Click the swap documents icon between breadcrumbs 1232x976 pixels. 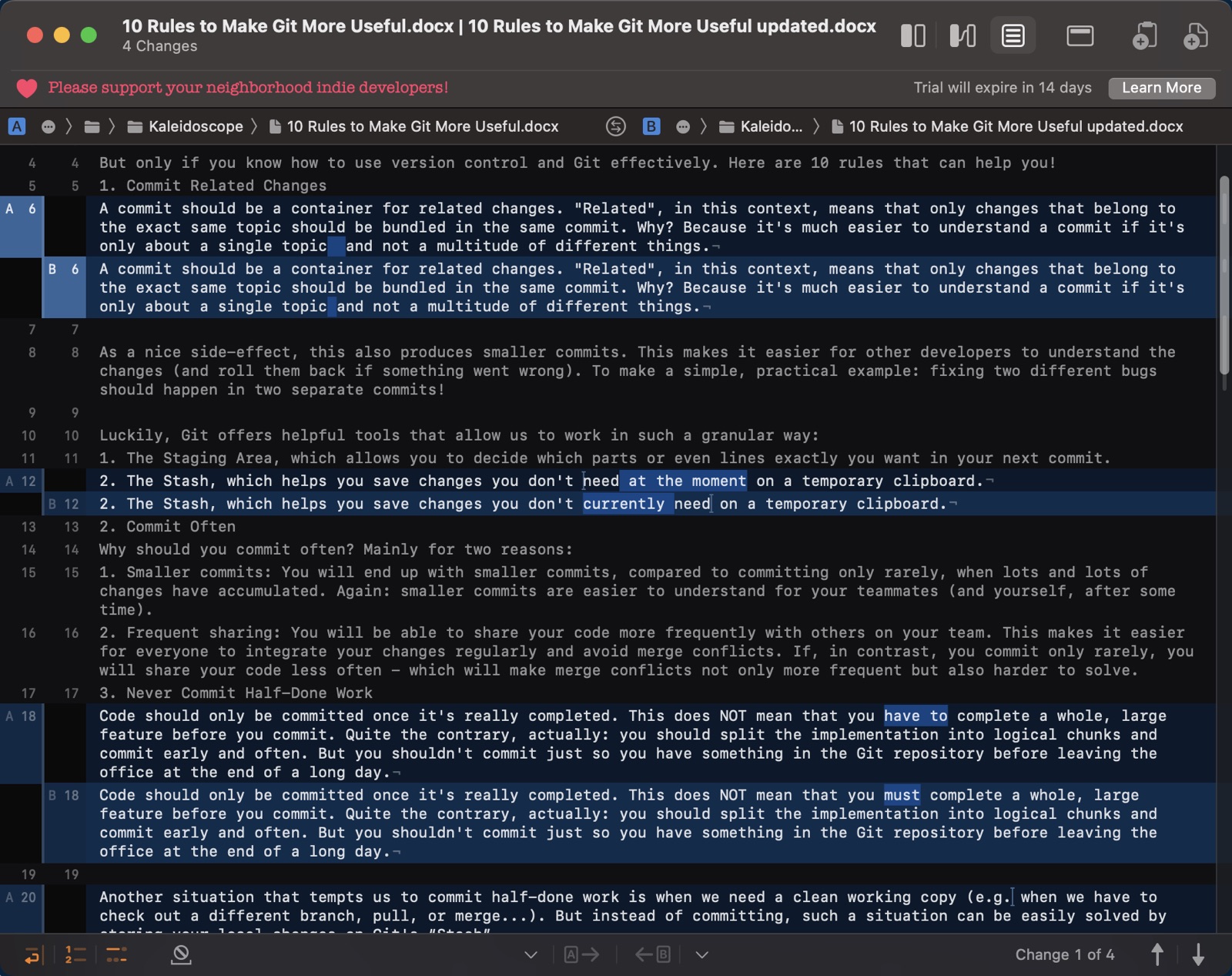616,126
